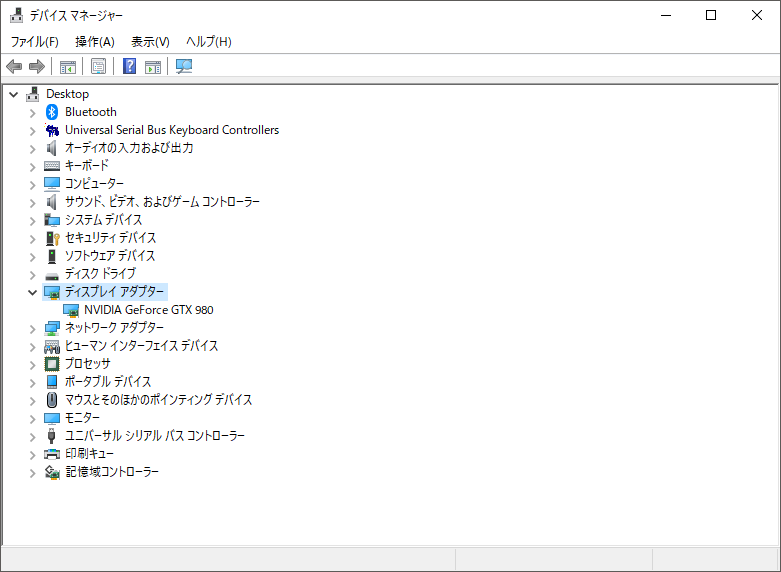This screenshot has width=781, height=572.
Task: Expand the Bluetooth category
Action: click(33, 113)
